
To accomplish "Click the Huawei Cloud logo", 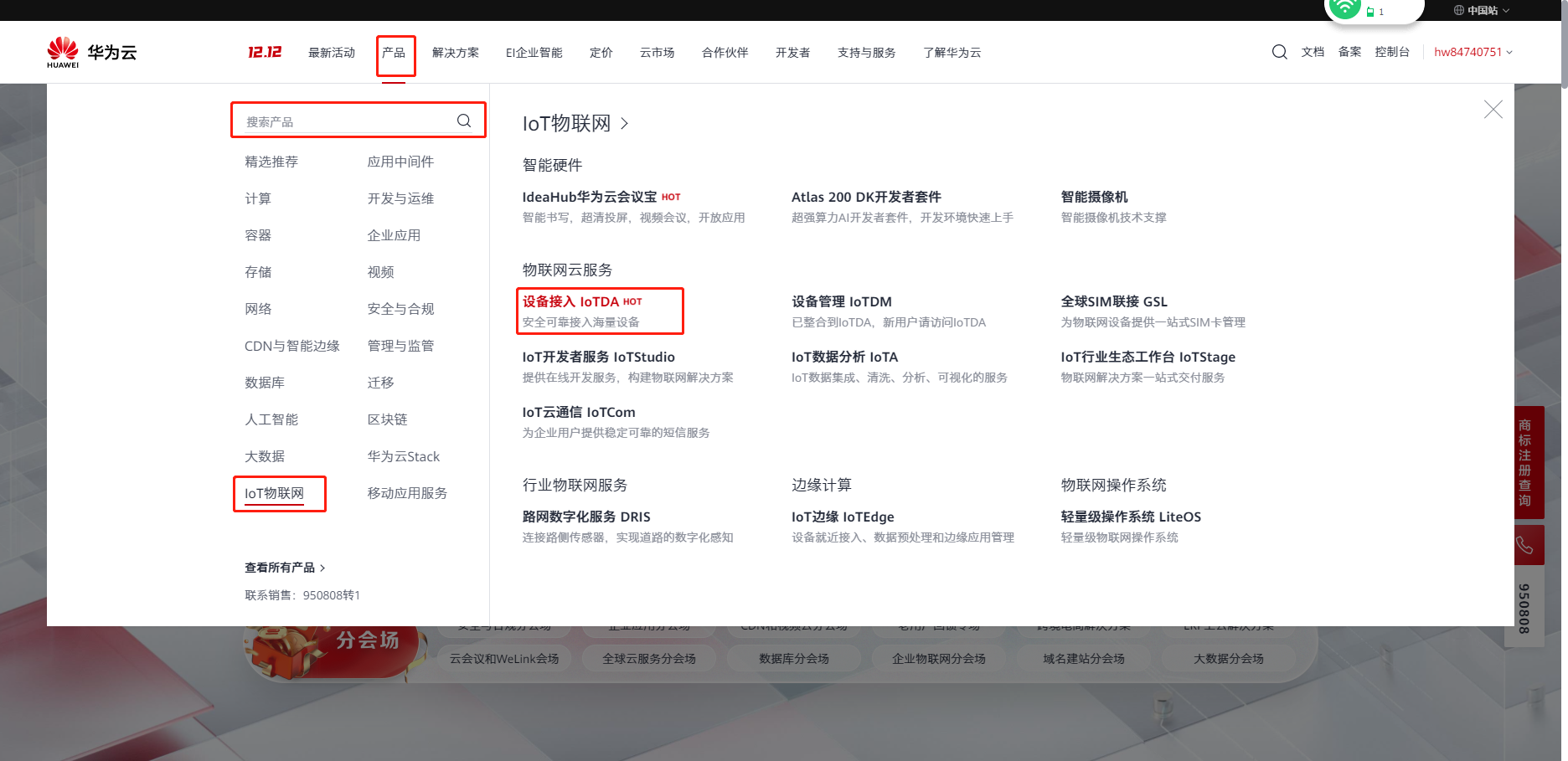I will (x=91, y=52).
